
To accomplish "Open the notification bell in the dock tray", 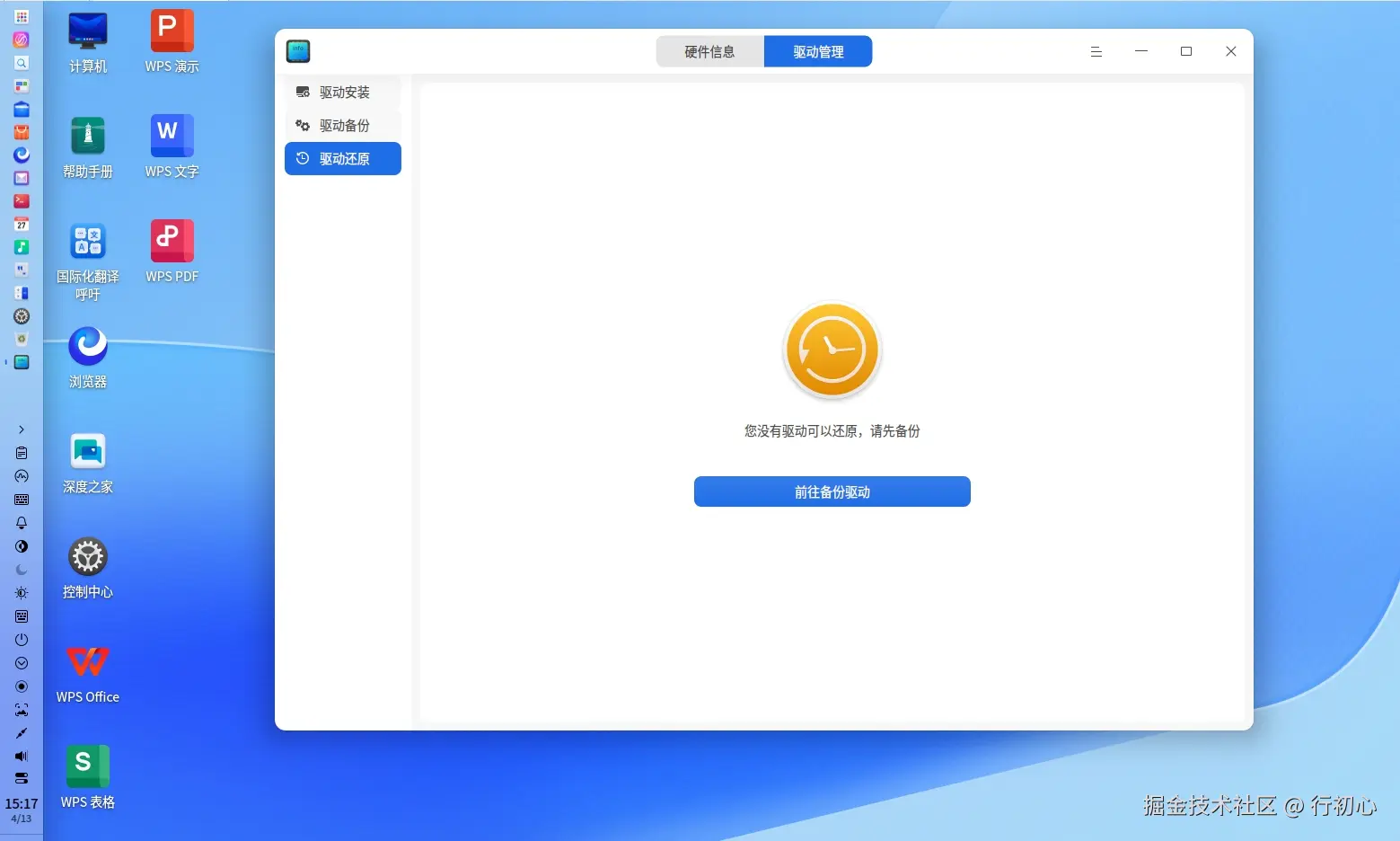I will point(22,523).
